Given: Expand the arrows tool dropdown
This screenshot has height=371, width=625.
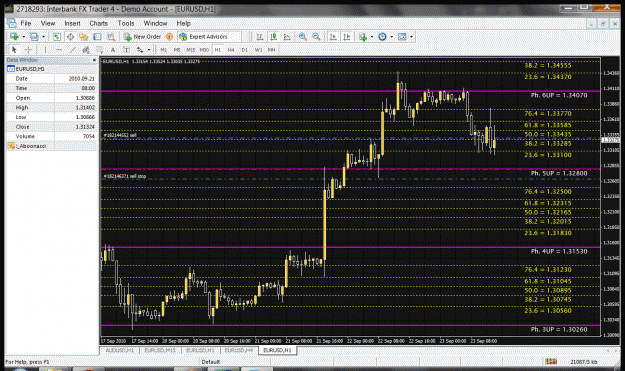Looking at the screenshot, I should point(149,50).
